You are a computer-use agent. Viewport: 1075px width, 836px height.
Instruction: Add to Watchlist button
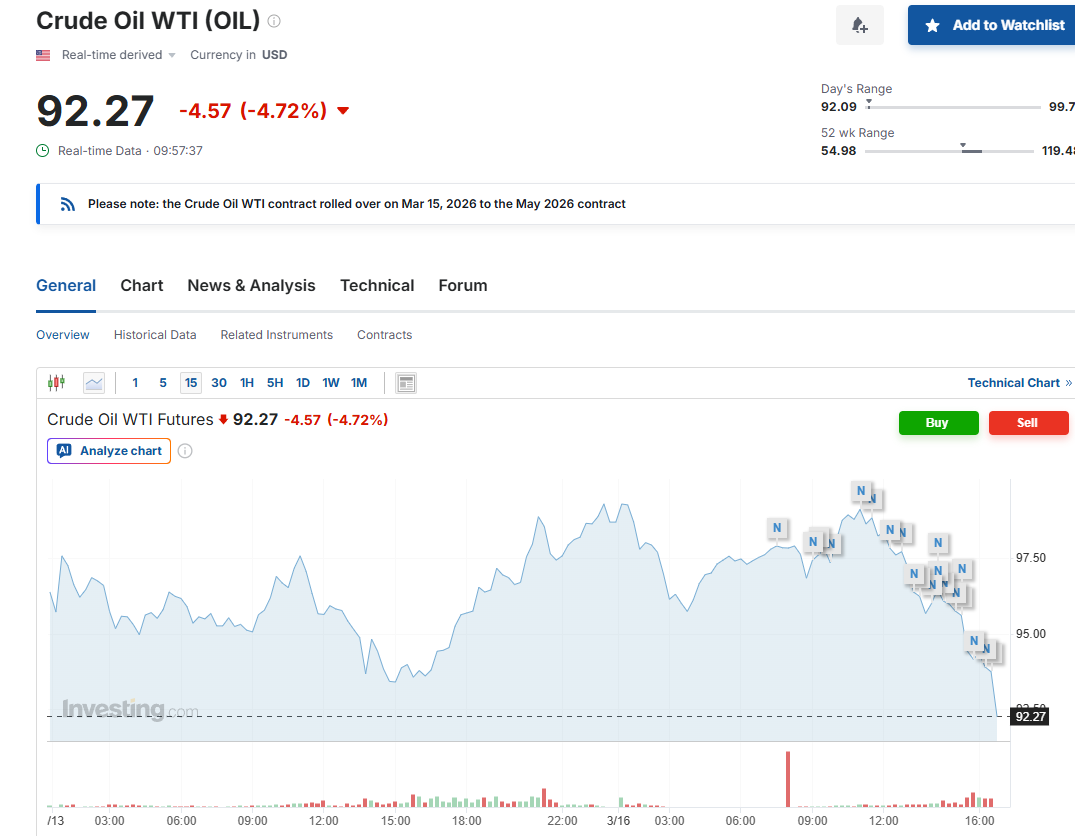[x=992, y=25]
